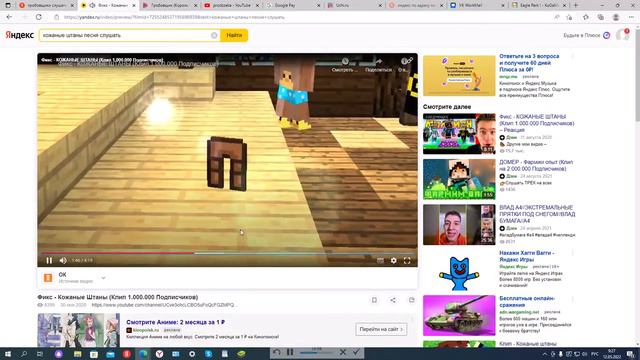
Task: Switch to the 'Eagle Rent' tab
Action: (x=537, y=5)
